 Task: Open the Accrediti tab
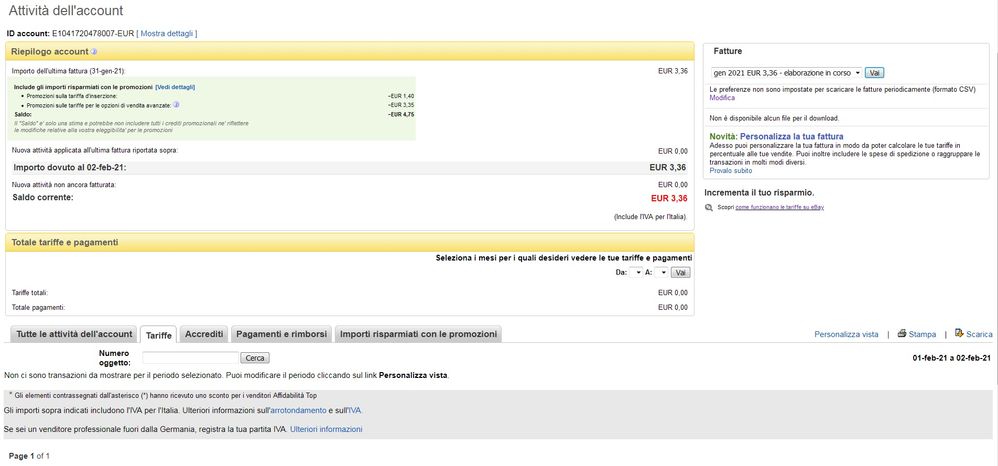(204, 334)
